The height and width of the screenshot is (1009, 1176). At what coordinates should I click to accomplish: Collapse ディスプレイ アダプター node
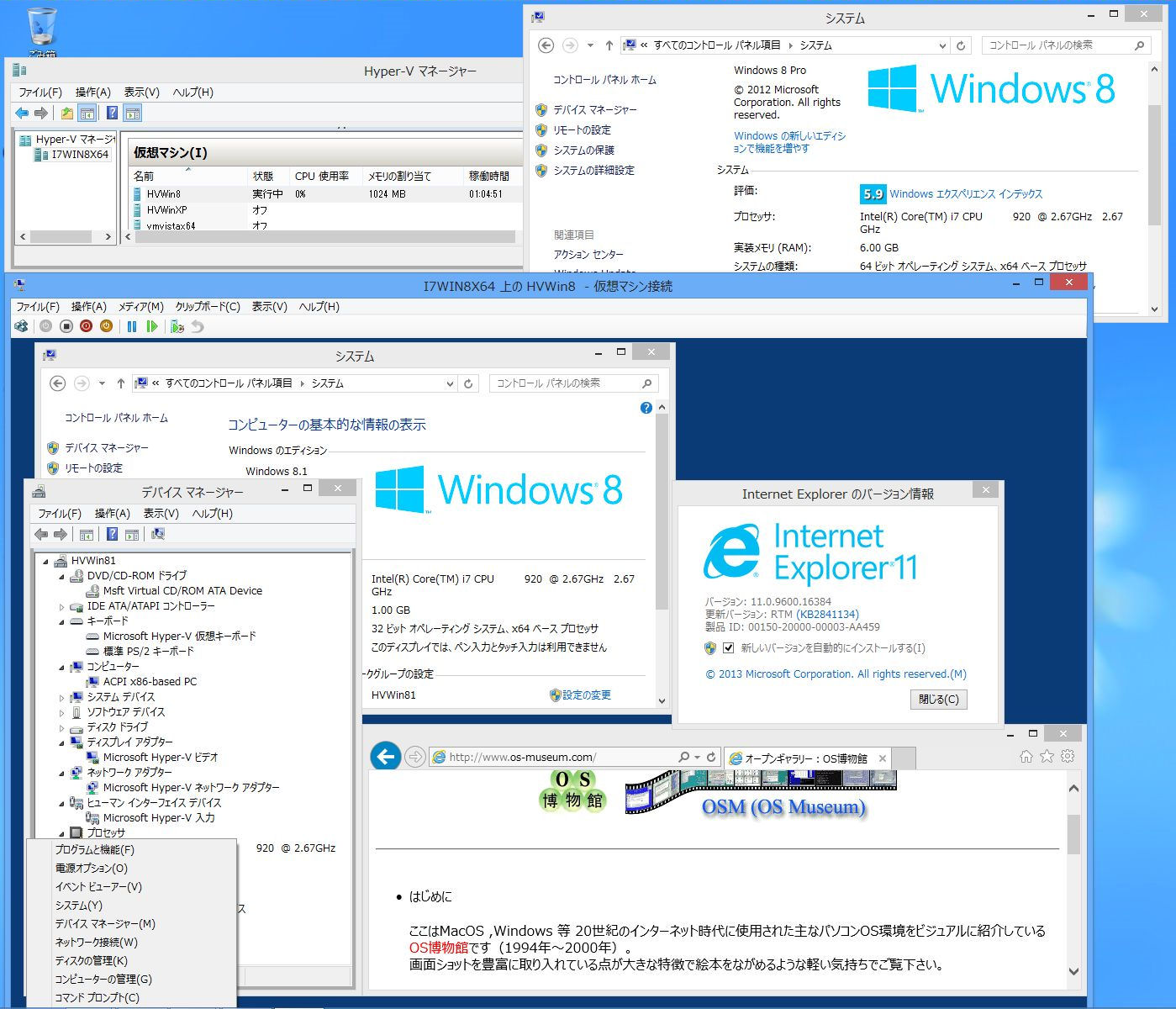pos(61,743)
